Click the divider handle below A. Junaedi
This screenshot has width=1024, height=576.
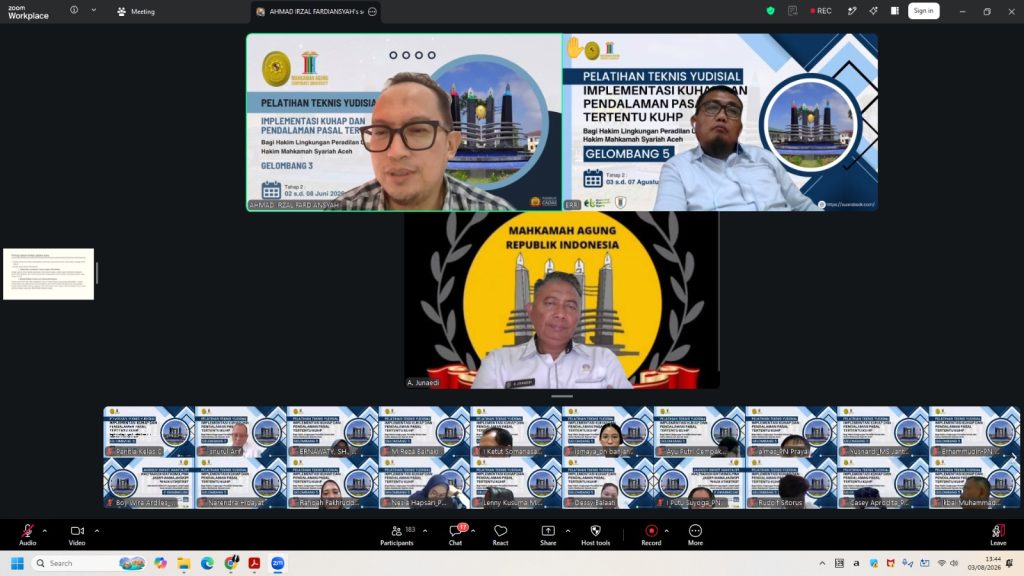pos(562,396)
